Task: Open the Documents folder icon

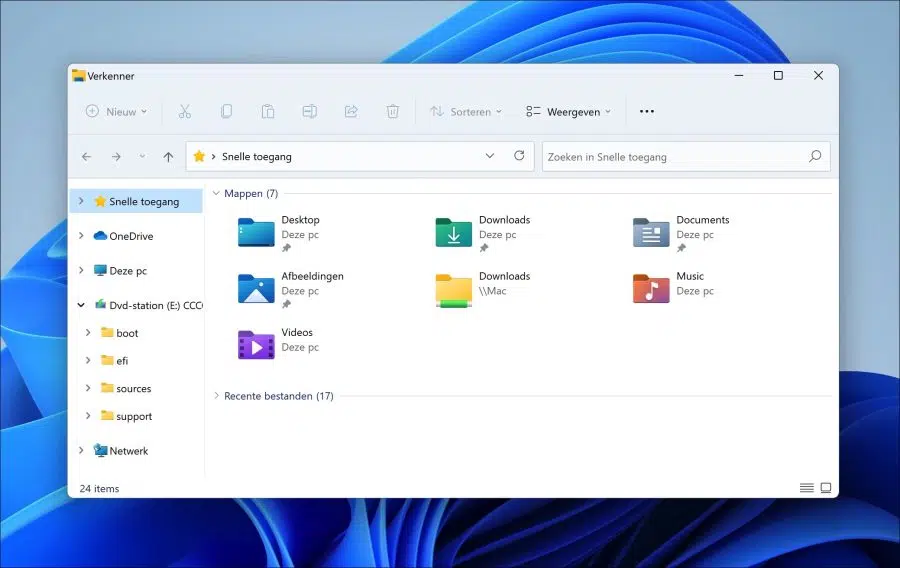Action: point(651,232)
